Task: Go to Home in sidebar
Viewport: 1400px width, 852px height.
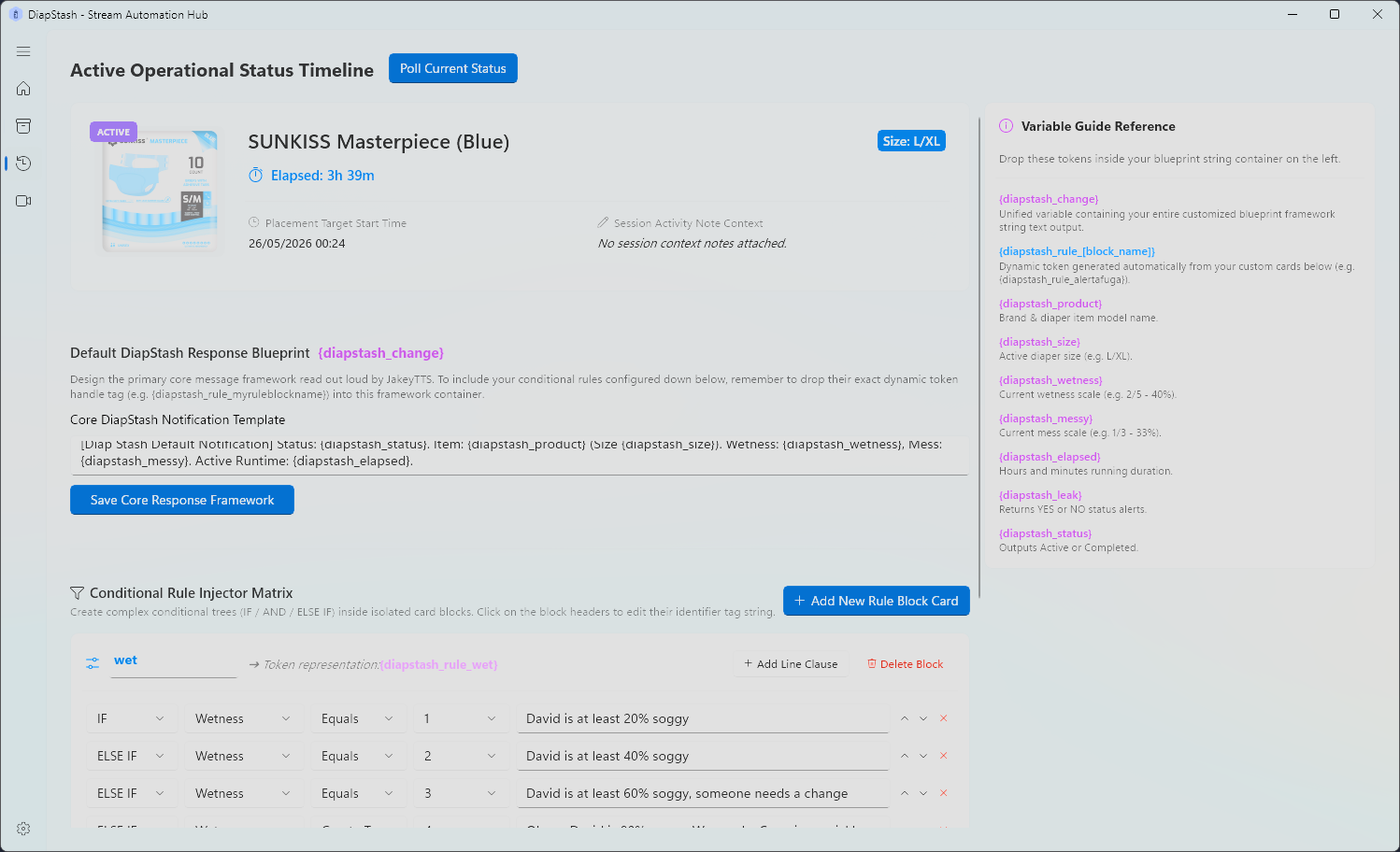Action: (x=23, y=89)
